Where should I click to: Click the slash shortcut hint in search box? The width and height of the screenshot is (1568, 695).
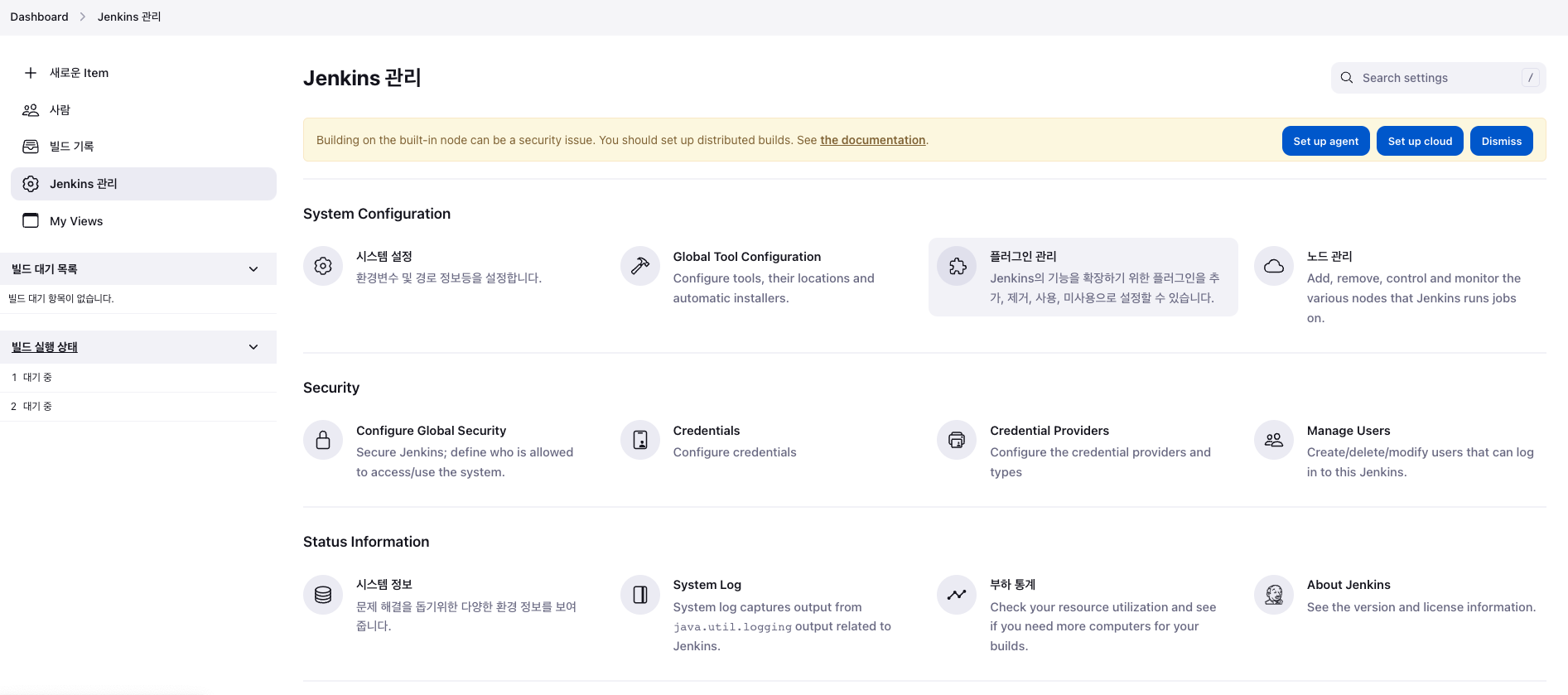pyautogui.click(x=1531, y=78)
